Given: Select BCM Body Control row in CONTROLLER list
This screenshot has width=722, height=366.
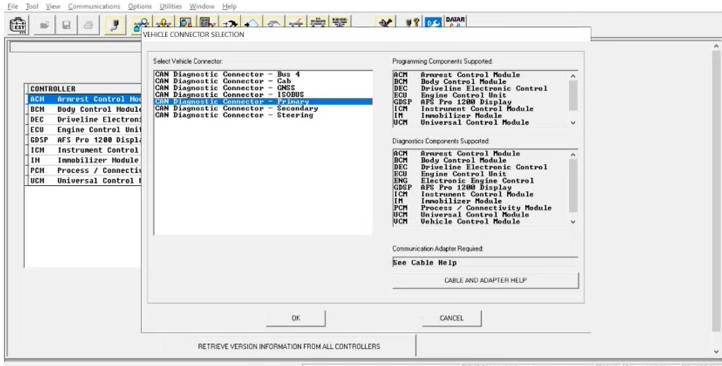Looking at the screenshot, I should (x=84, y=109).
